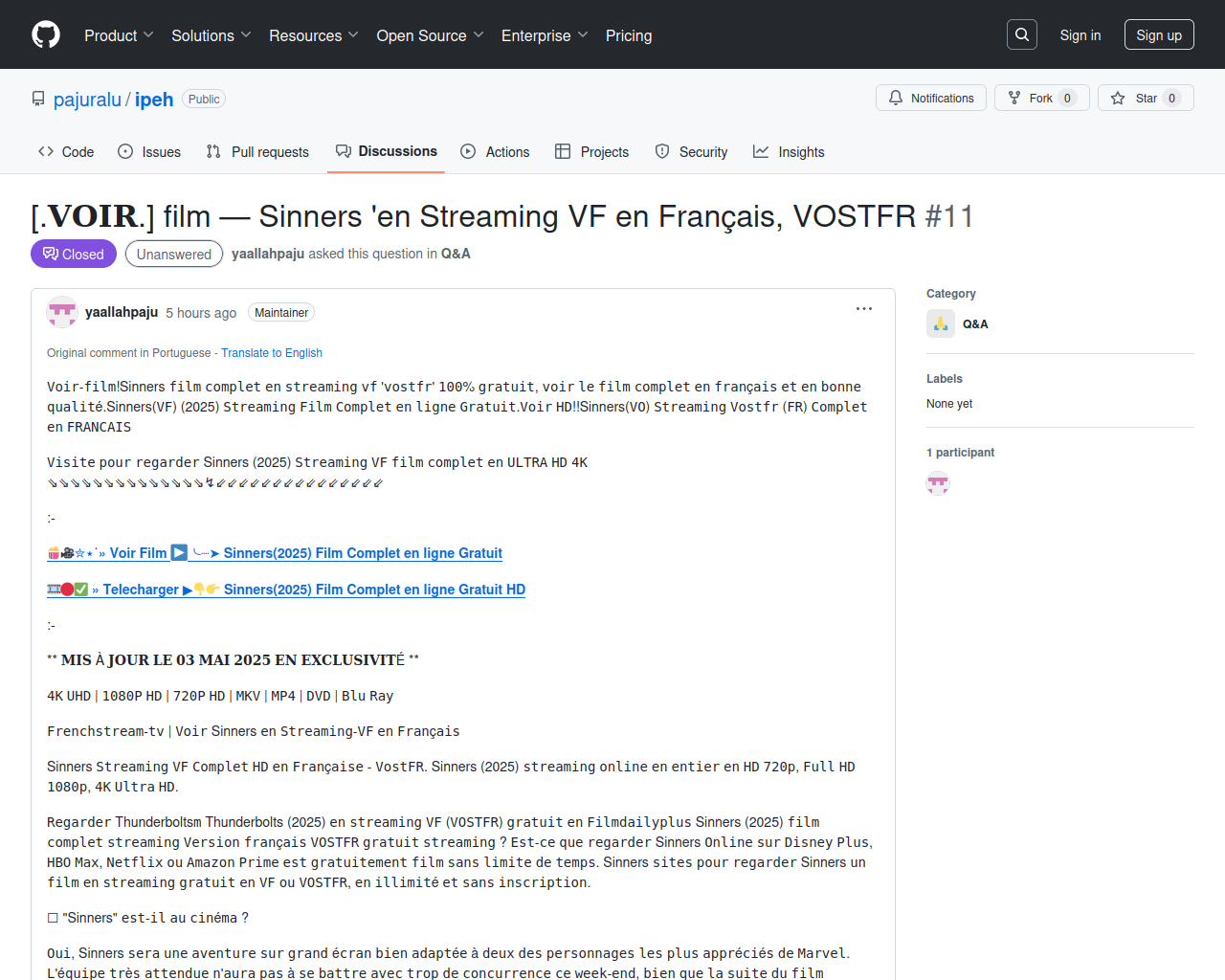Open the pajuralu owner link
This screenshot has width=1225, height=980.
tap(87, 100)
